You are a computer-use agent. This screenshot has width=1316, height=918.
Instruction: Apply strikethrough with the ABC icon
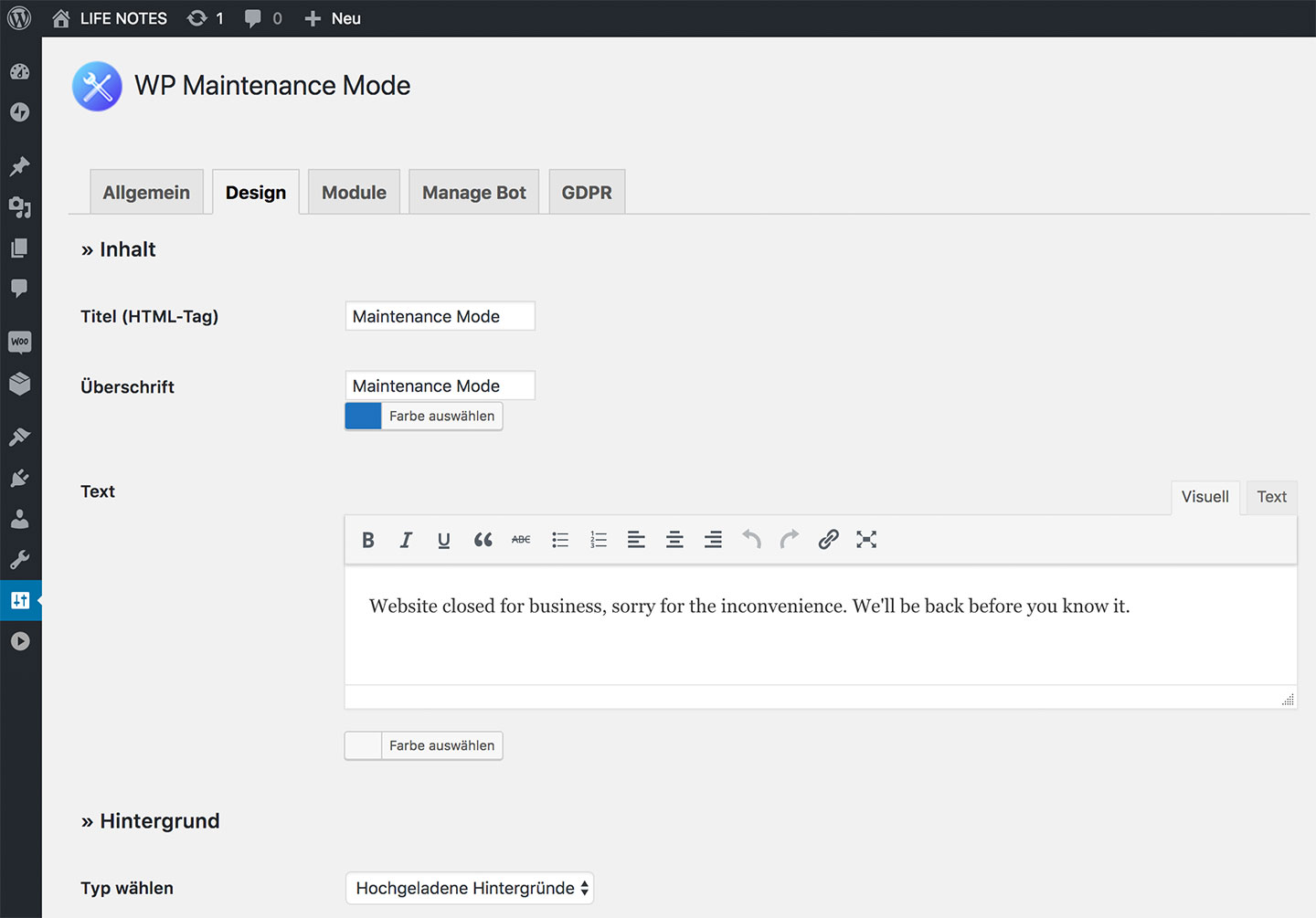click(x=521, y=540)
